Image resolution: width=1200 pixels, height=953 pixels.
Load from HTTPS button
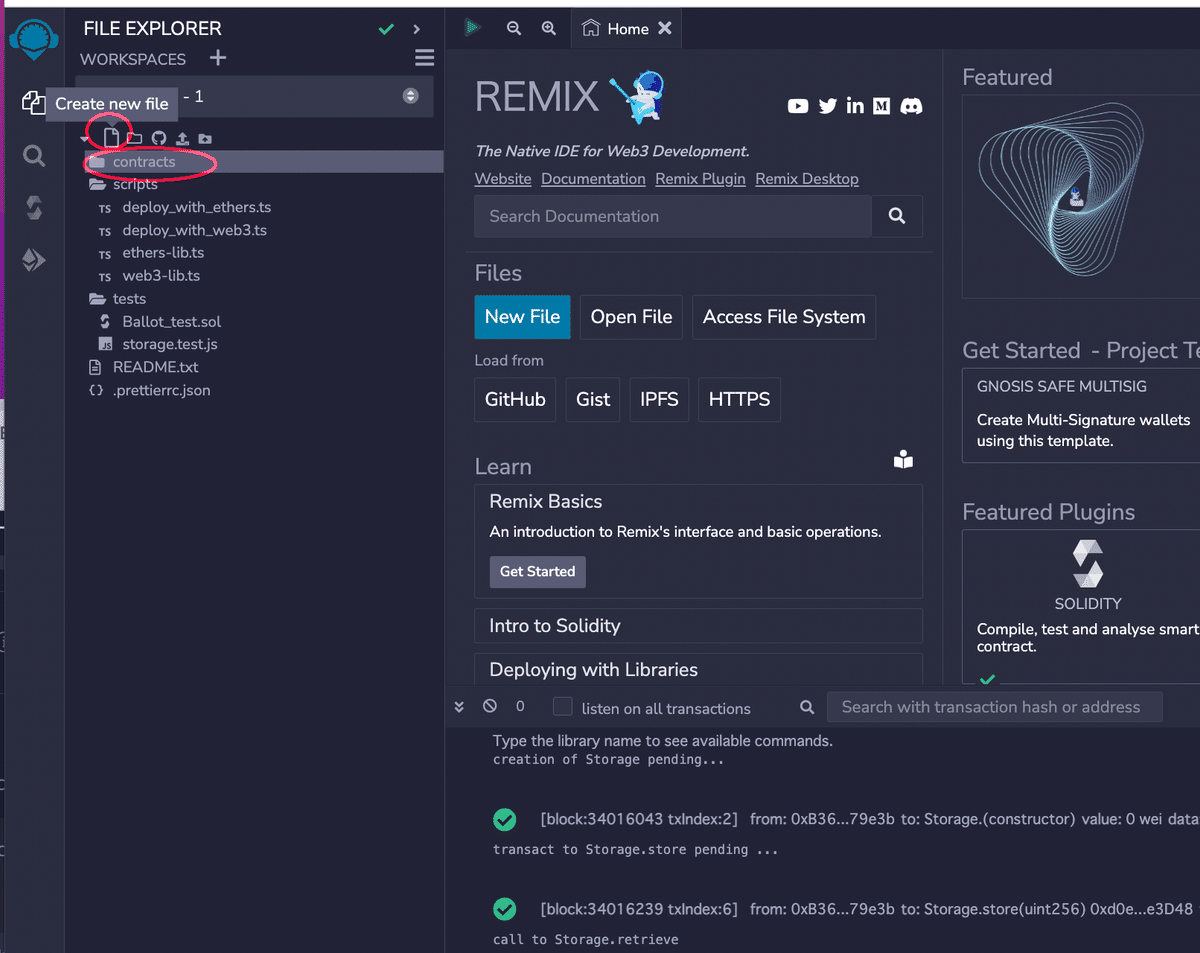click(x=739, y=399)
